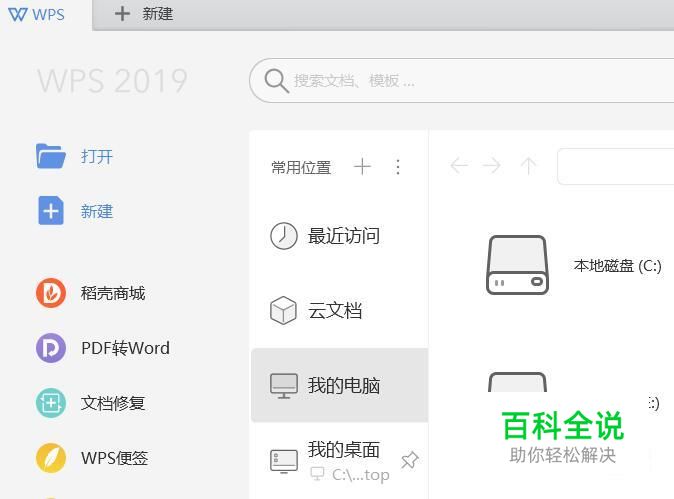This screenshot has width=674, height=499.
Task: Open the 稻壳商城 entry
Action: coord(113,293)
